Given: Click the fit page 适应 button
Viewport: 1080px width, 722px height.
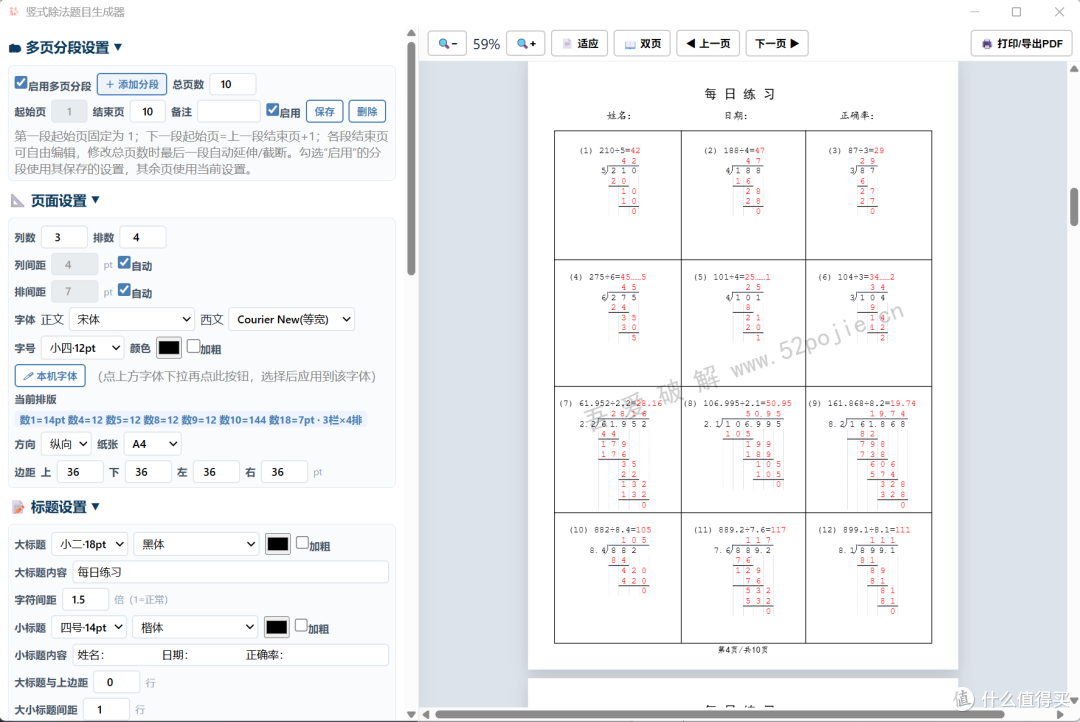Looking at the screenshot, I should tap(580, 43).
